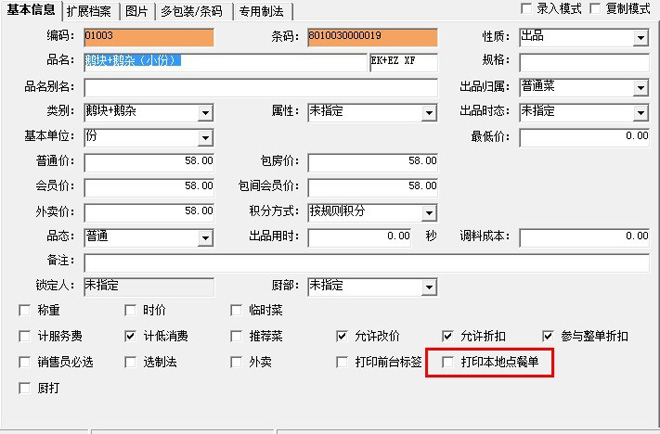Enable the 录入模式 checkbox
Screen dimensions: 660x434
point(526,9)
